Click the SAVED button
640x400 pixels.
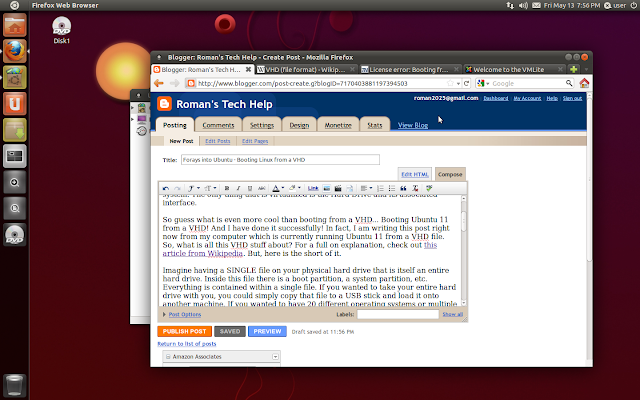230,331
